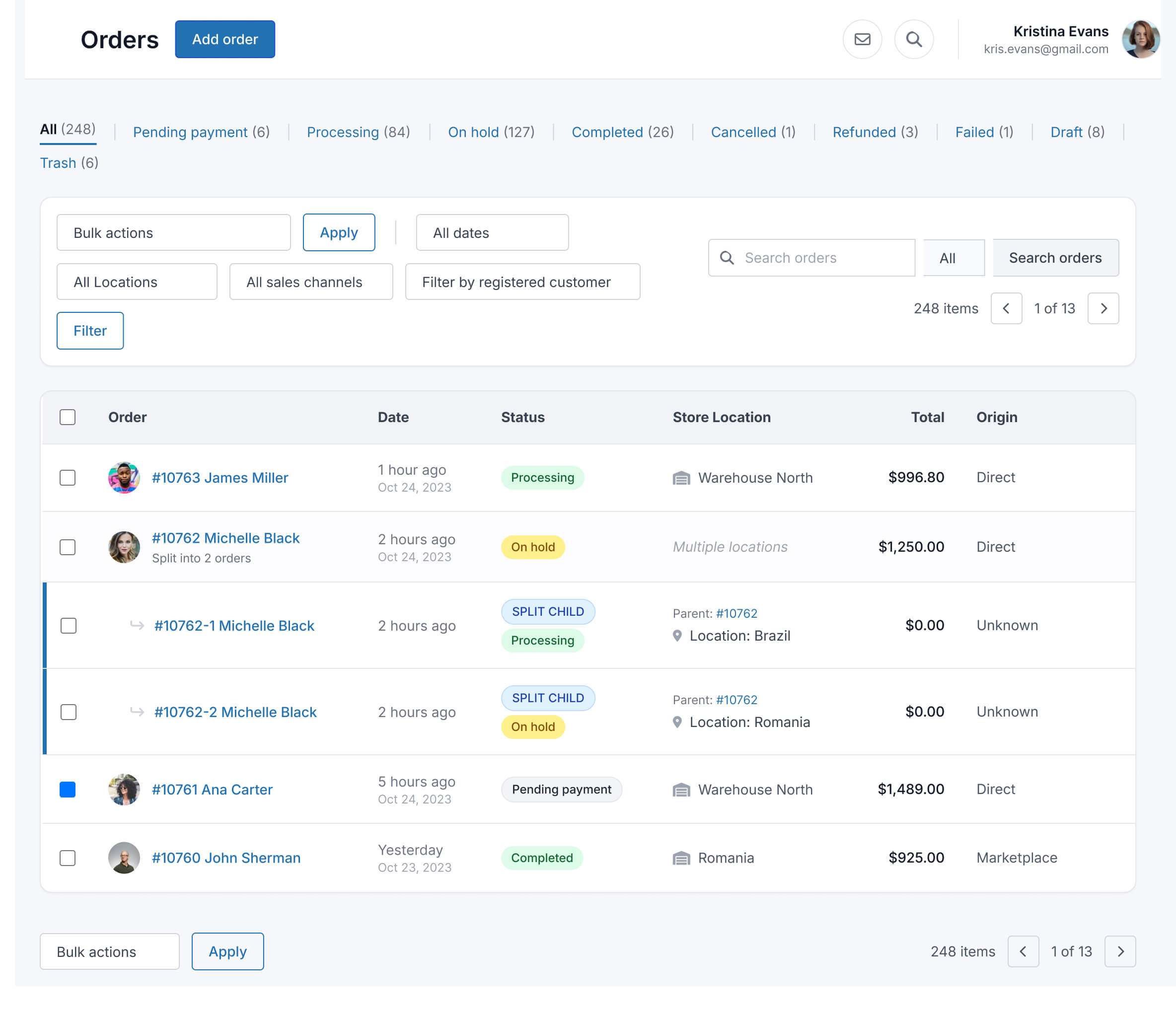Open the Bulk actions dropdown
The height and width of the screenshot is (1017, 1176).
tap(174, 232)
